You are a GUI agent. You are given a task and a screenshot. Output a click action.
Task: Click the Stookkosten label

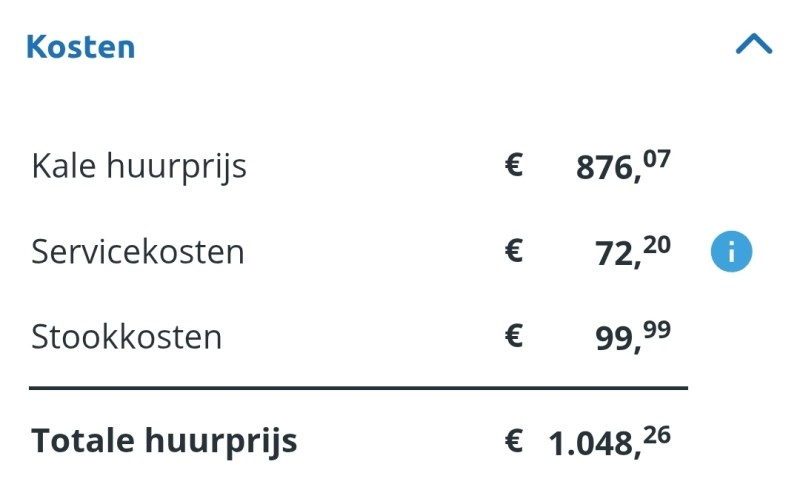tap(127, 337)
